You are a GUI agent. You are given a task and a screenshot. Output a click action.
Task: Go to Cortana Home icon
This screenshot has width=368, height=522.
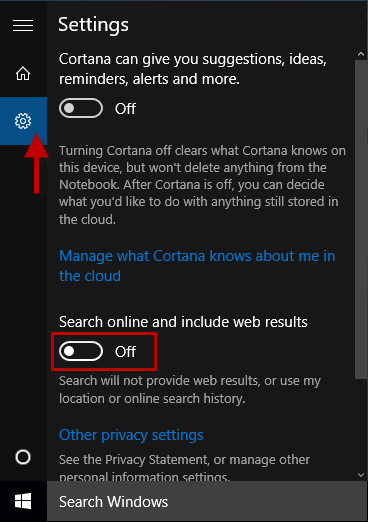pos(23,74)
